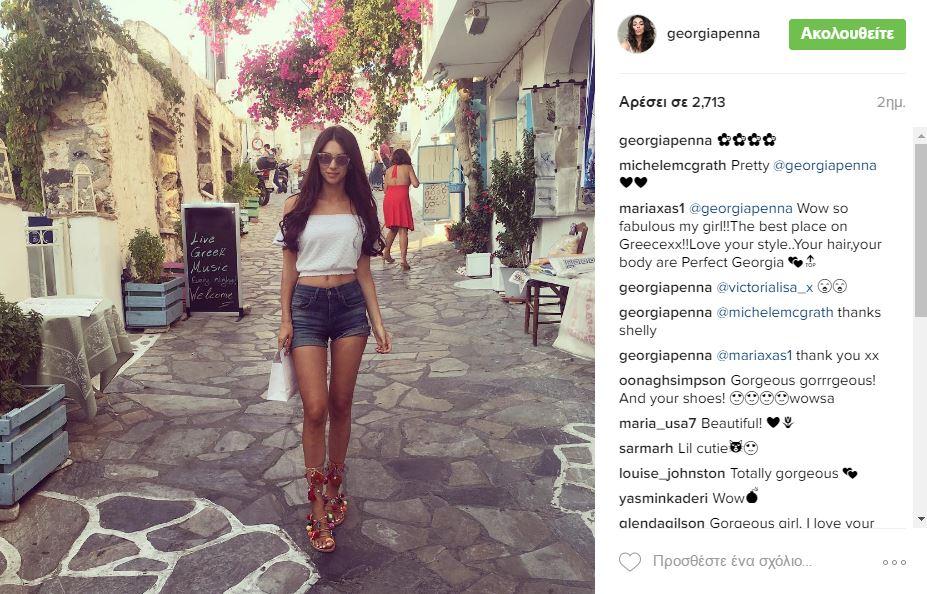The image size is (927, 594).
Task: Click the @victorialisa_x mention
Action: [764, 288]
